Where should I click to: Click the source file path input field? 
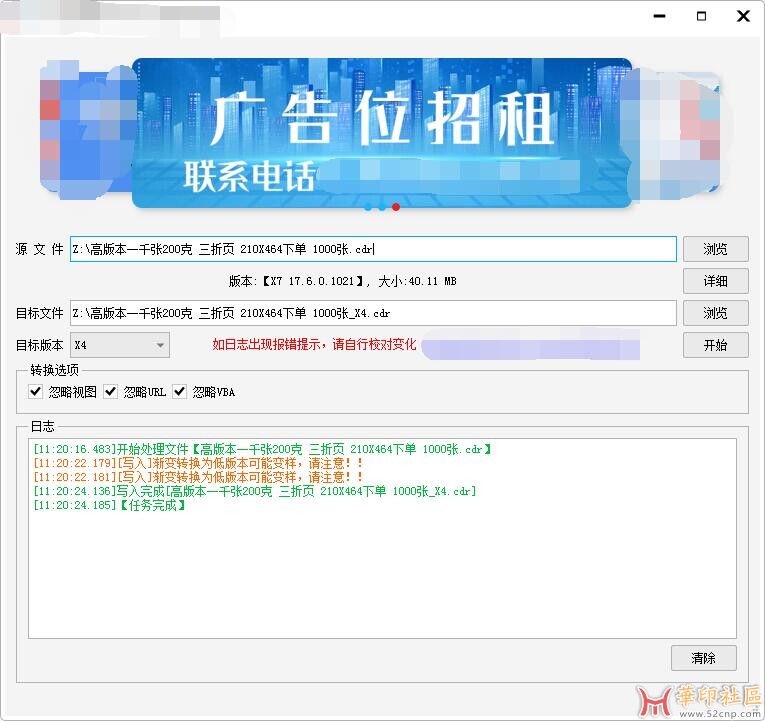click(x=373, y=249)
